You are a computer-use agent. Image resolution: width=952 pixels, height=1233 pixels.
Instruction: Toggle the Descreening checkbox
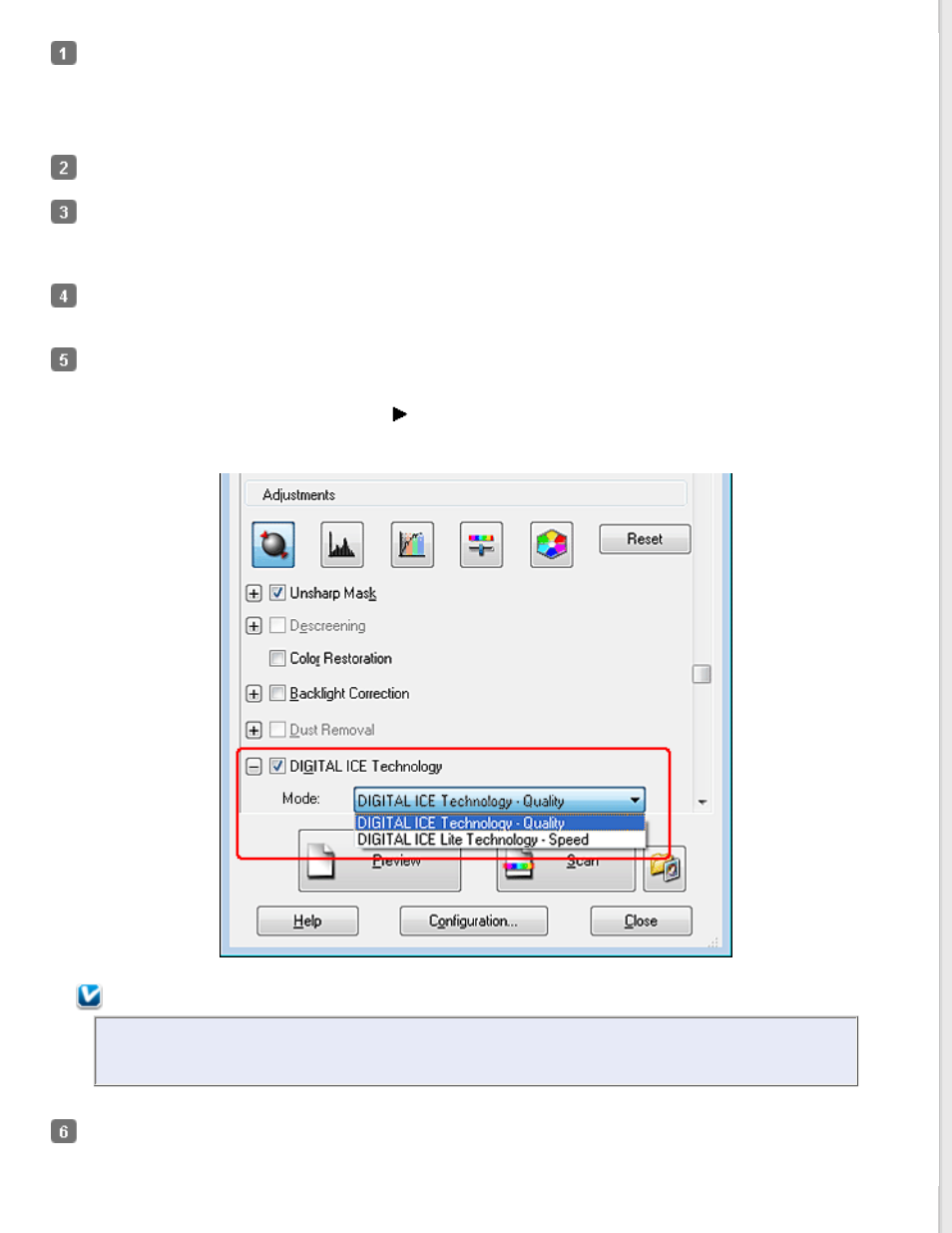point(277,626)
